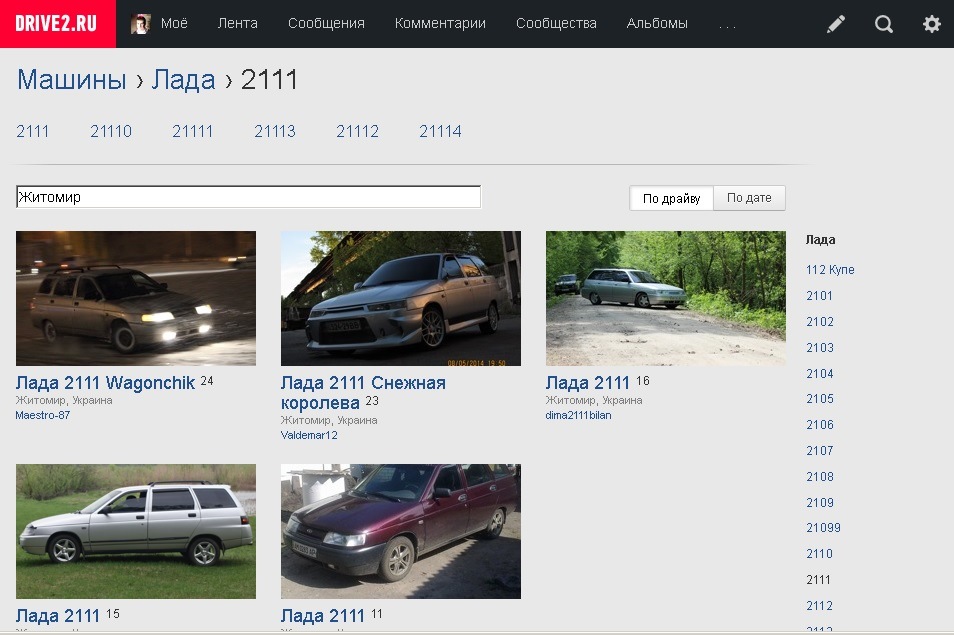This screenshot has width=954, height=635.
Task: Open the Лада 2111 Wagonchik title link
Action: pos(105,383)
